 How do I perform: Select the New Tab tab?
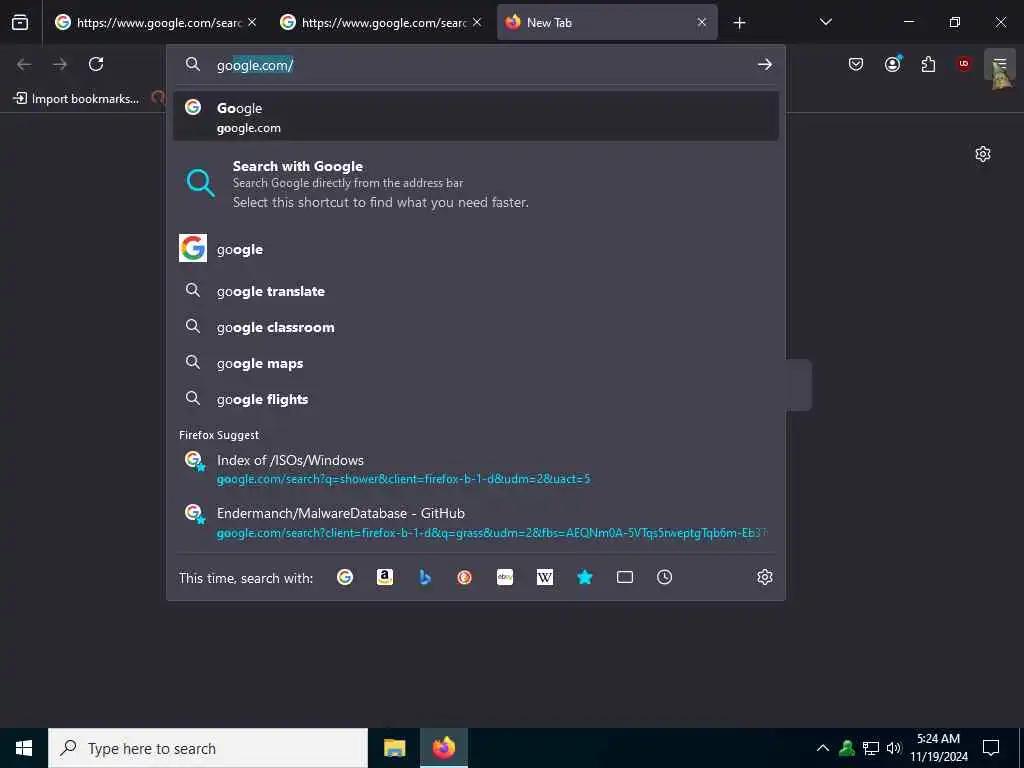pos(607,22)
